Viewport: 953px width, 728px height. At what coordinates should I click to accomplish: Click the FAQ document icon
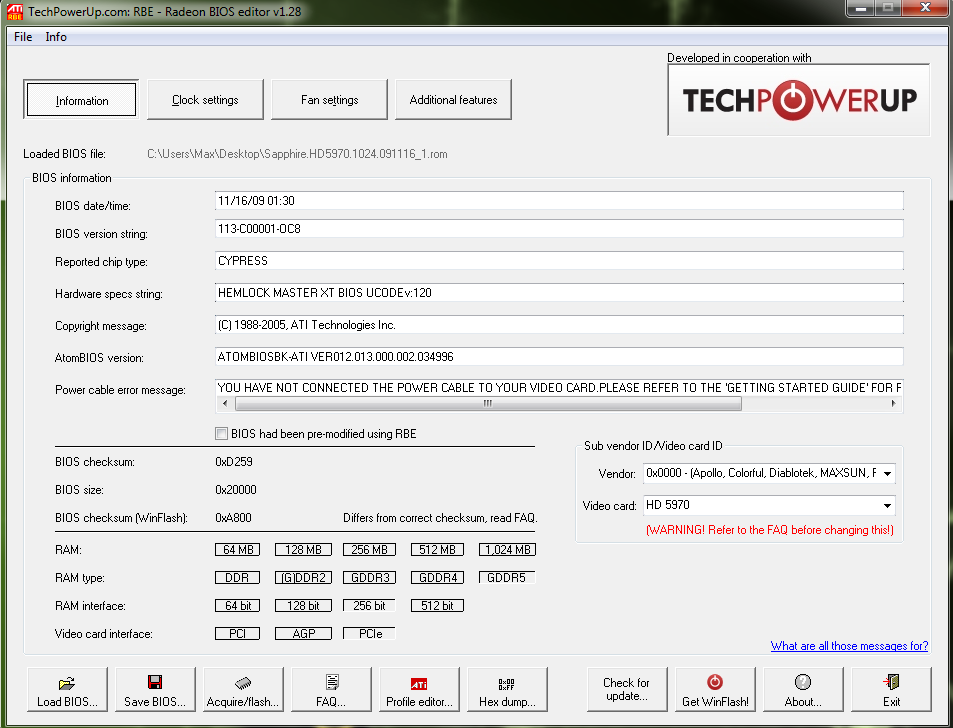coord(332,682)
